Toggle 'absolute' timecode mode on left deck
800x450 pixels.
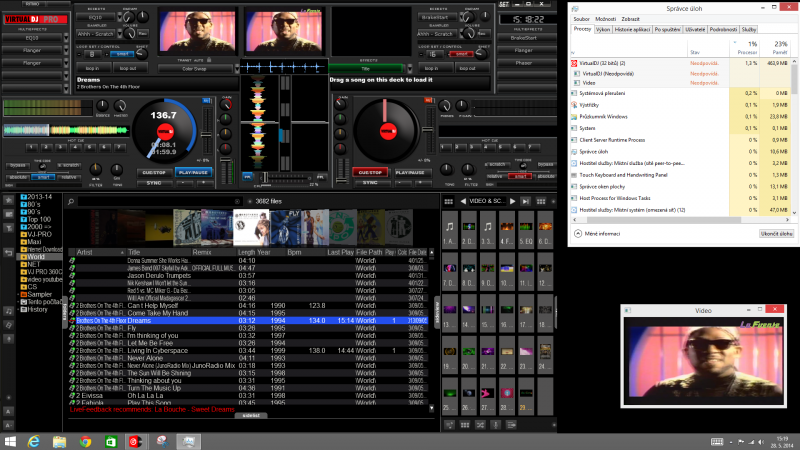pos(18,177)
